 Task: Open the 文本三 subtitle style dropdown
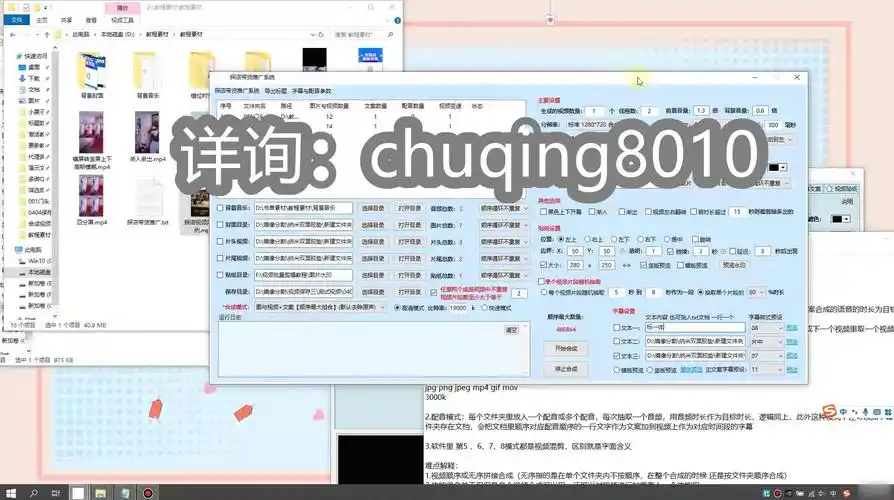767,355
